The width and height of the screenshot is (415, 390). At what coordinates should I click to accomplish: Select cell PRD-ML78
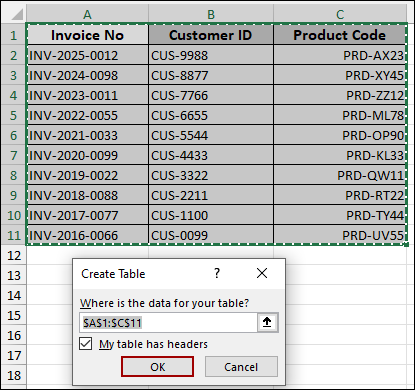pos(340,115)
